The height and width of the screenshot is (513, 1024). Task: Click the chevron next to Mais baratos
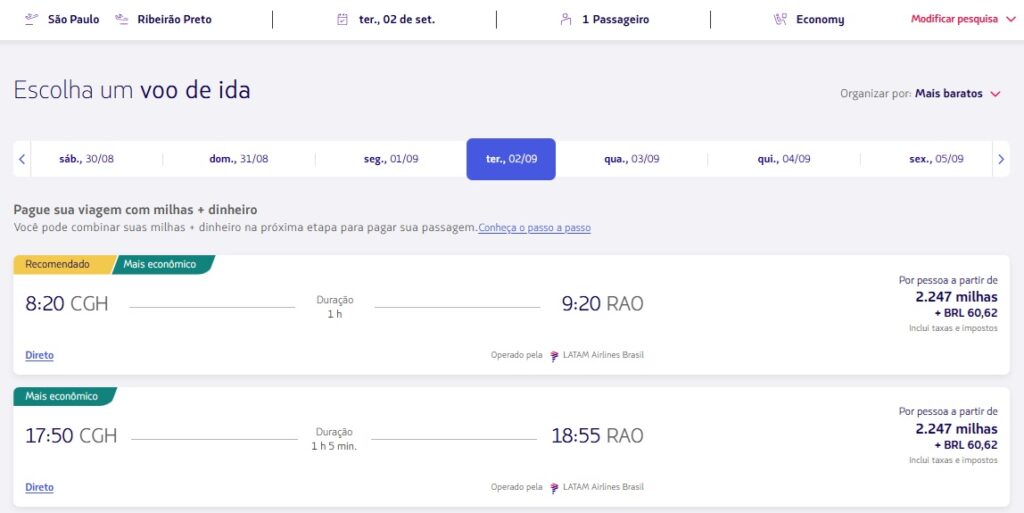995,94
